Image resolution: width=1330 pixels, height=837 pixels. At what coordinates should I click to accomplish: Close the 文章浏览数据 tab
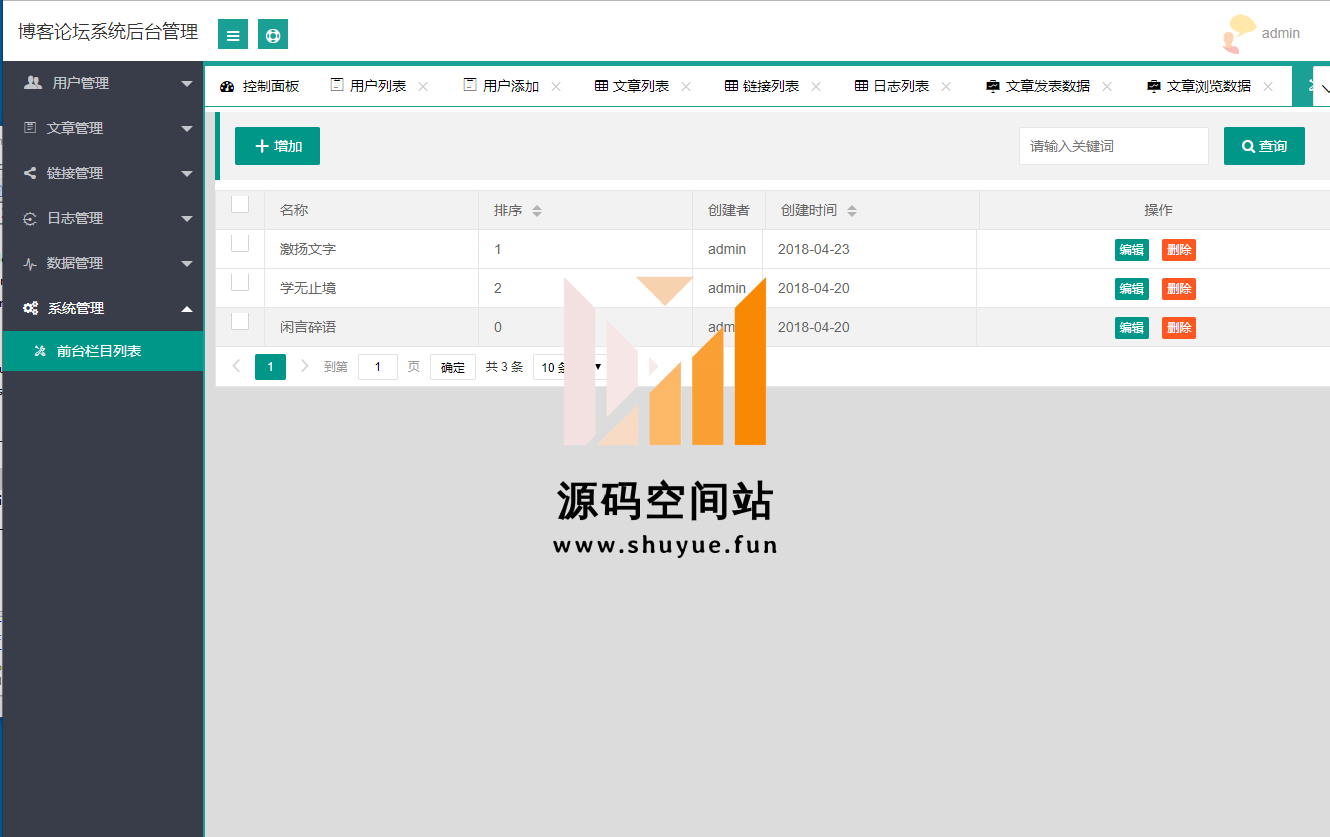1268,87
